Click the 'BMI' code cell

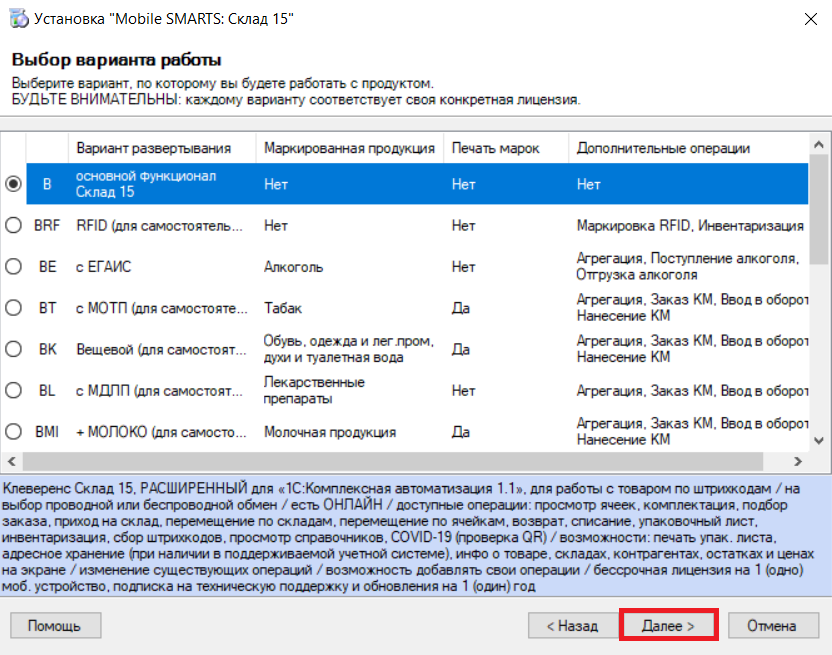(47, 432)
